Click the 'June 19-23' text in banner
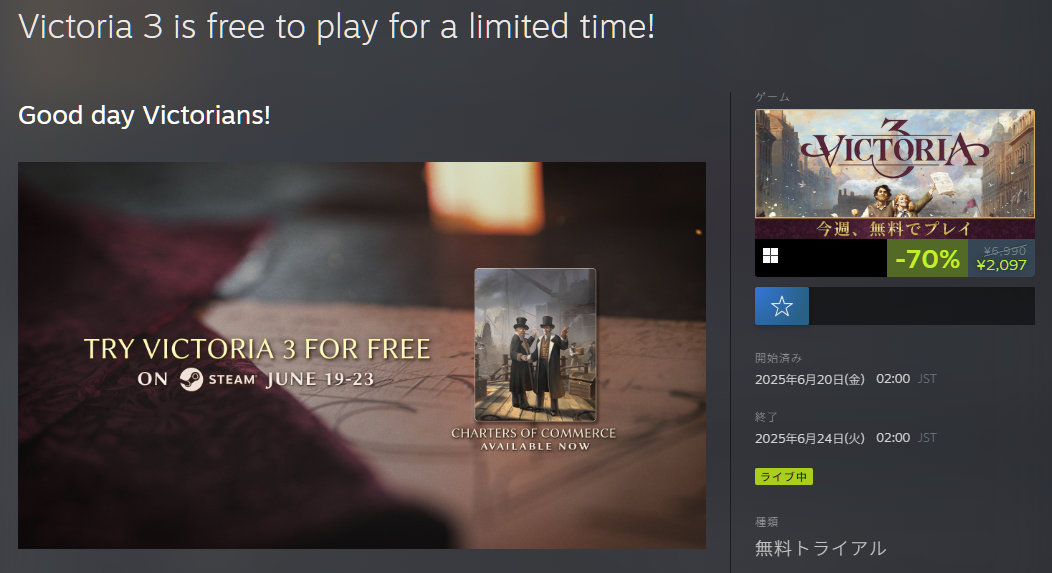 320,380
